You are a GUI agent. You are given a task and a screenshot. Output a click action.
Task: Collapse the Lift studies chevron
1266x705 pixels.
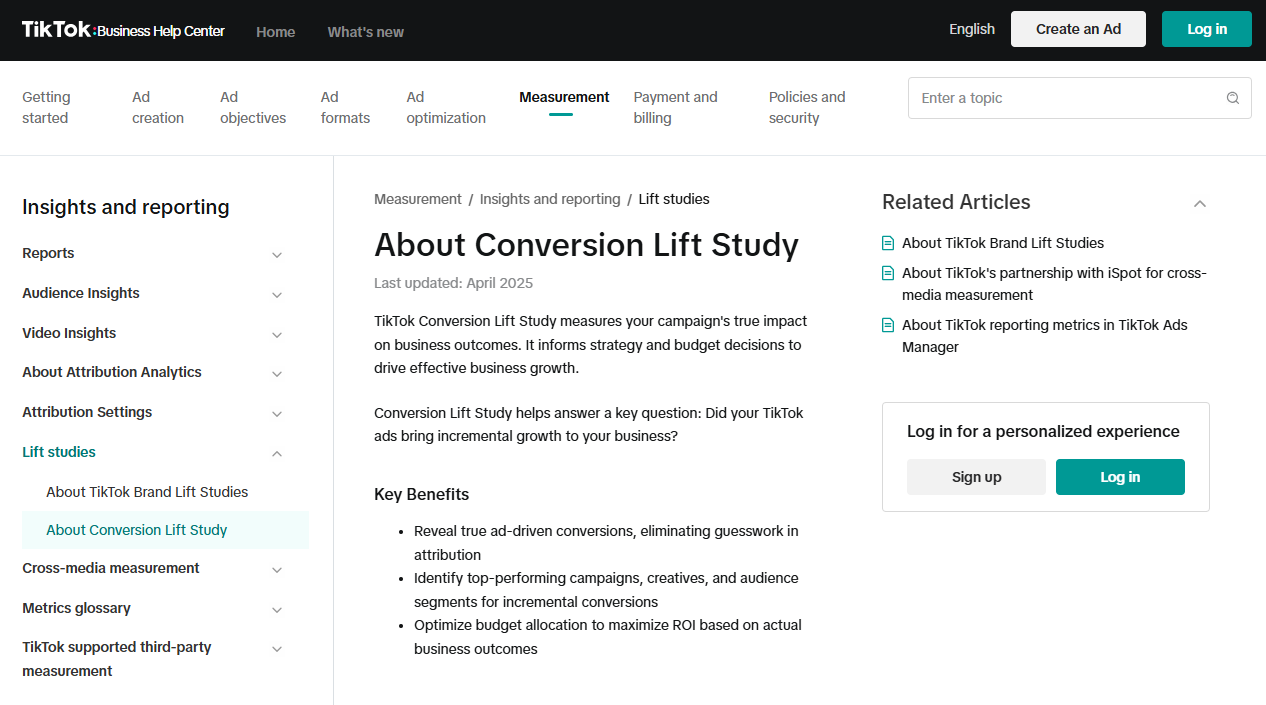tap(277, 454)
